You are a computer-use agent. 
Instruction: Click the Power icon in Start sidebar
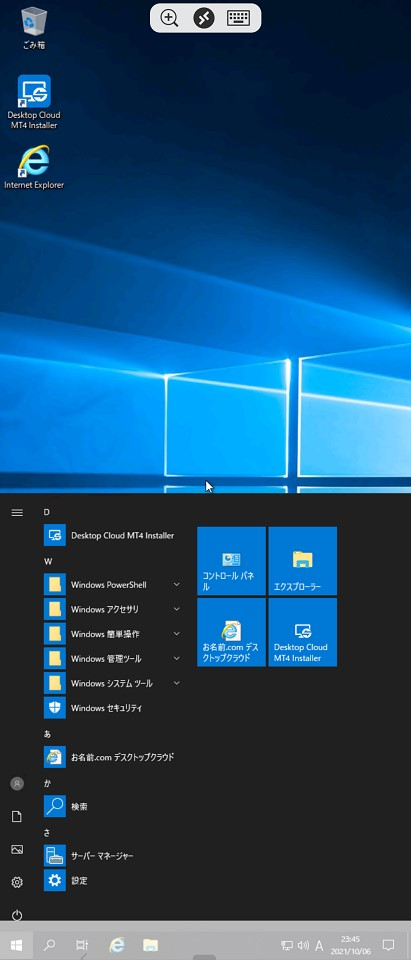click(x=17, y=915)
